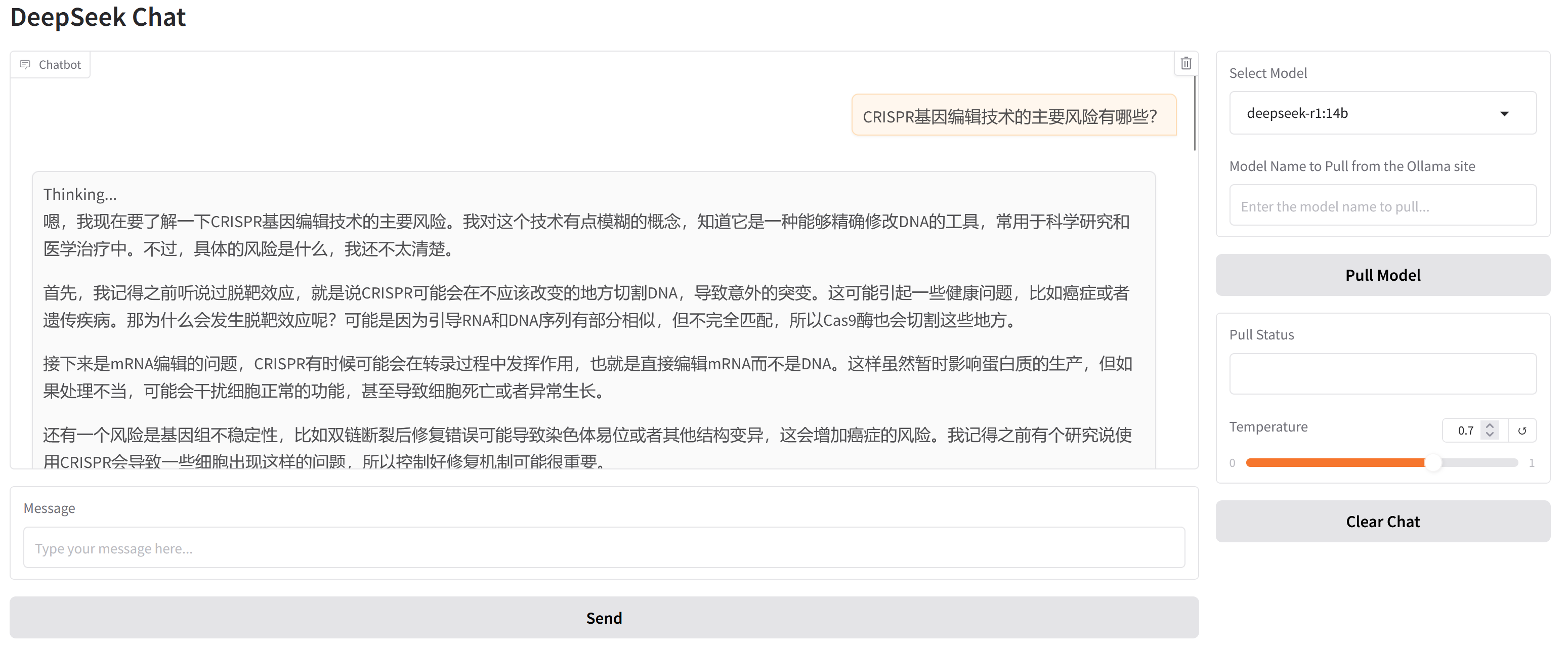Click the 'Temperature' label
The image size is (1568, 646).
click(1268, 427)
